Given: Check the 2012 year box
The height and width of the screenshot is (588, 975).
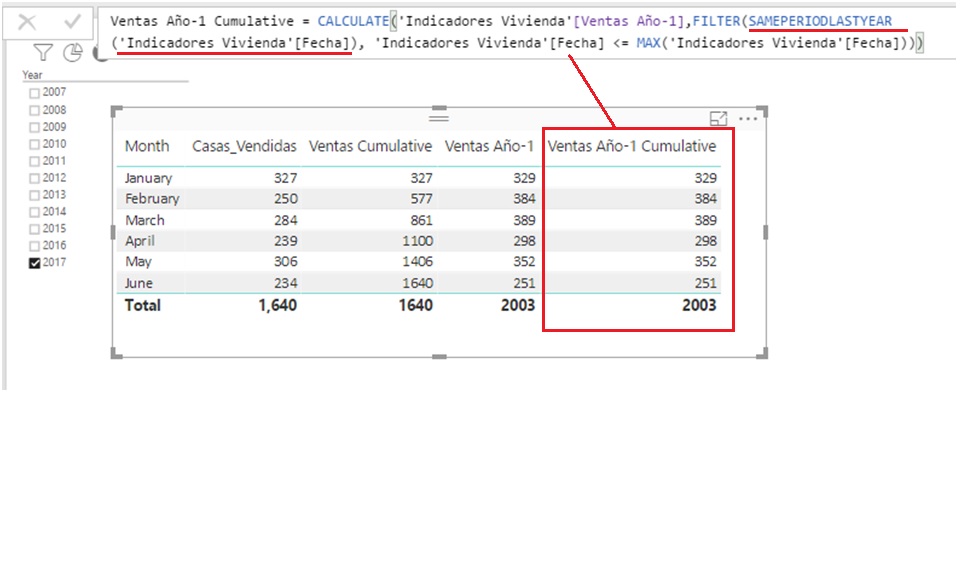Looking at the screenshot, I should 35,178.
